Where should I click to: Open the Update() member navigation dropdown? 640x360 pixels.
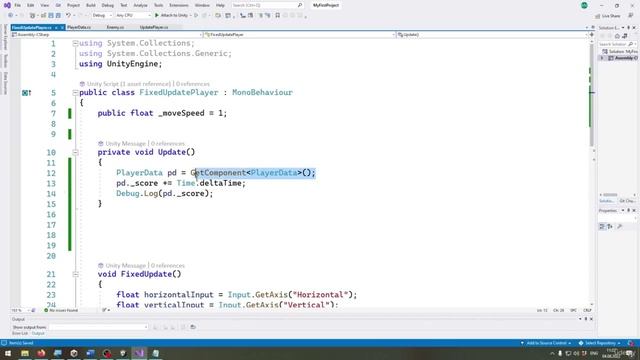pos(492,35)
